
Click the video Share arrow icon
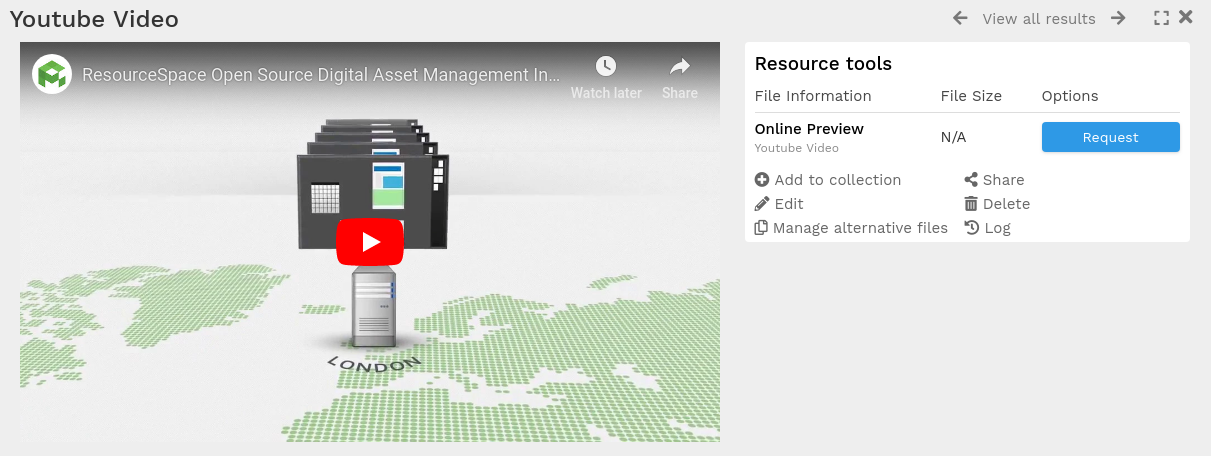coord(680,67)
